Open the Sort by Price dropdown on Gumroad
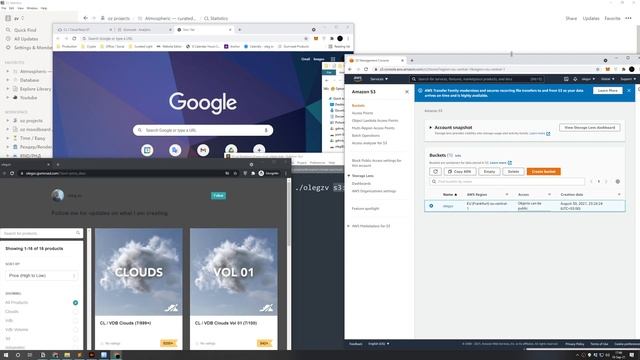This screenshot has height=360, width=640. click(42, 276)
